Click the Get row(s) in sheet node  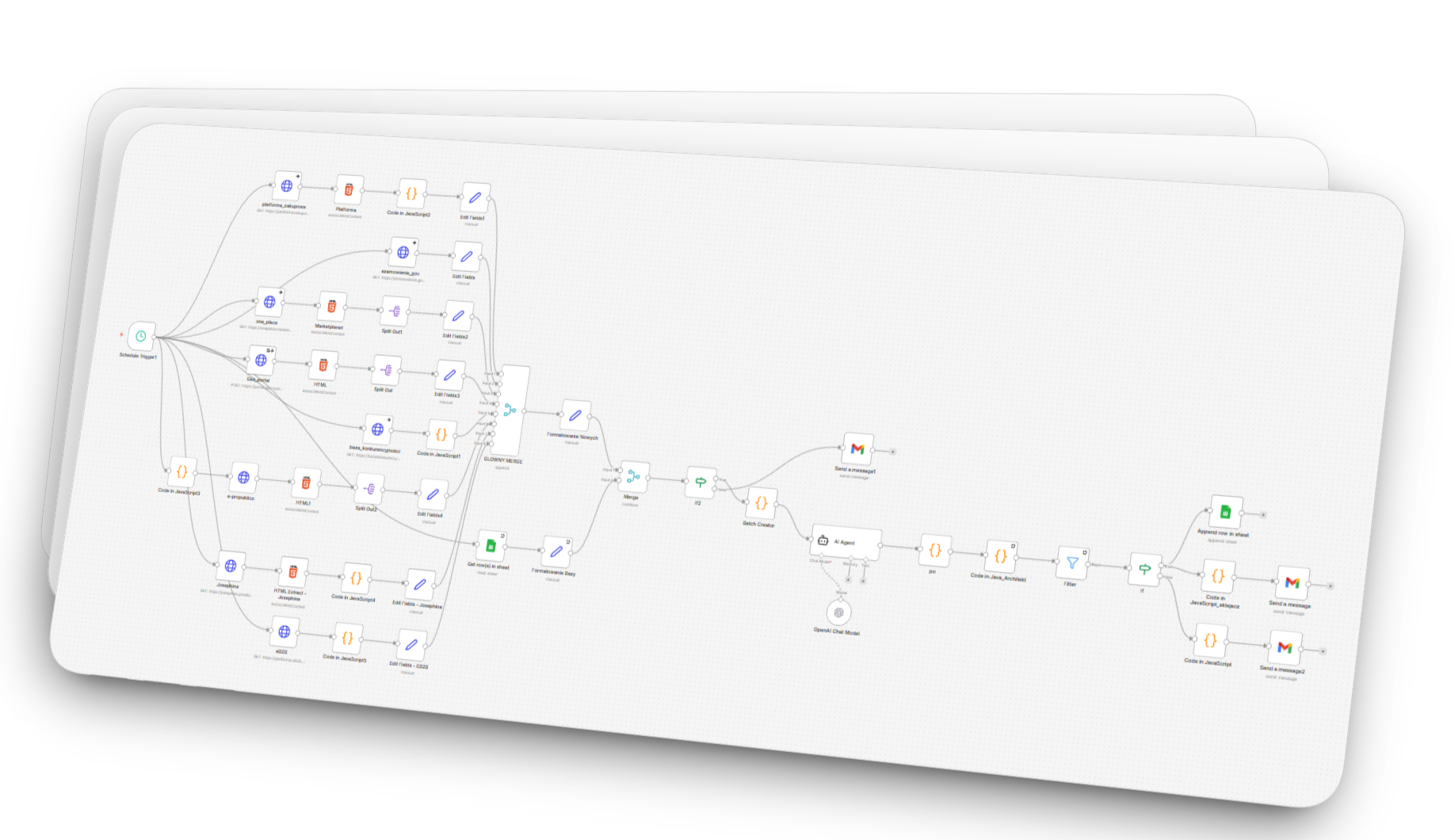pyautogui.click(x=491, y=545)
